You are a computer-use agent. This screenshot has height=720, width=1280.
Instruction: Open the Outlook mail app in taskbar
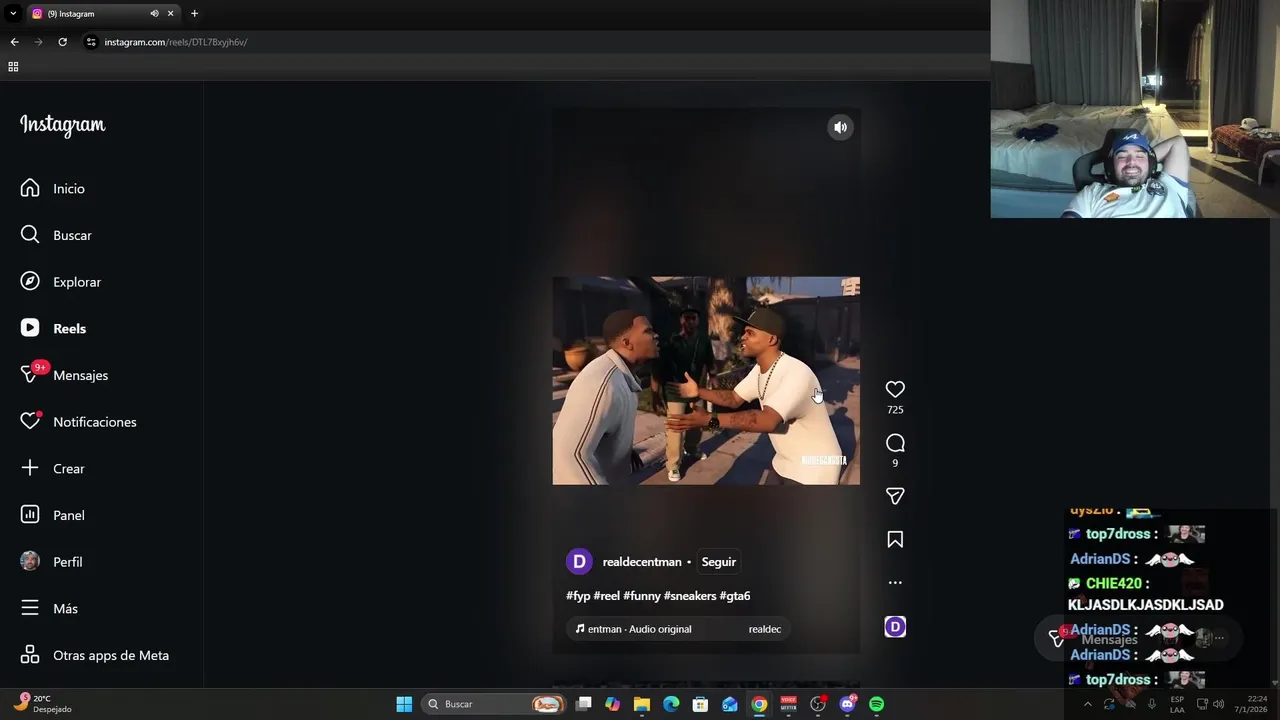click(730, 704)
